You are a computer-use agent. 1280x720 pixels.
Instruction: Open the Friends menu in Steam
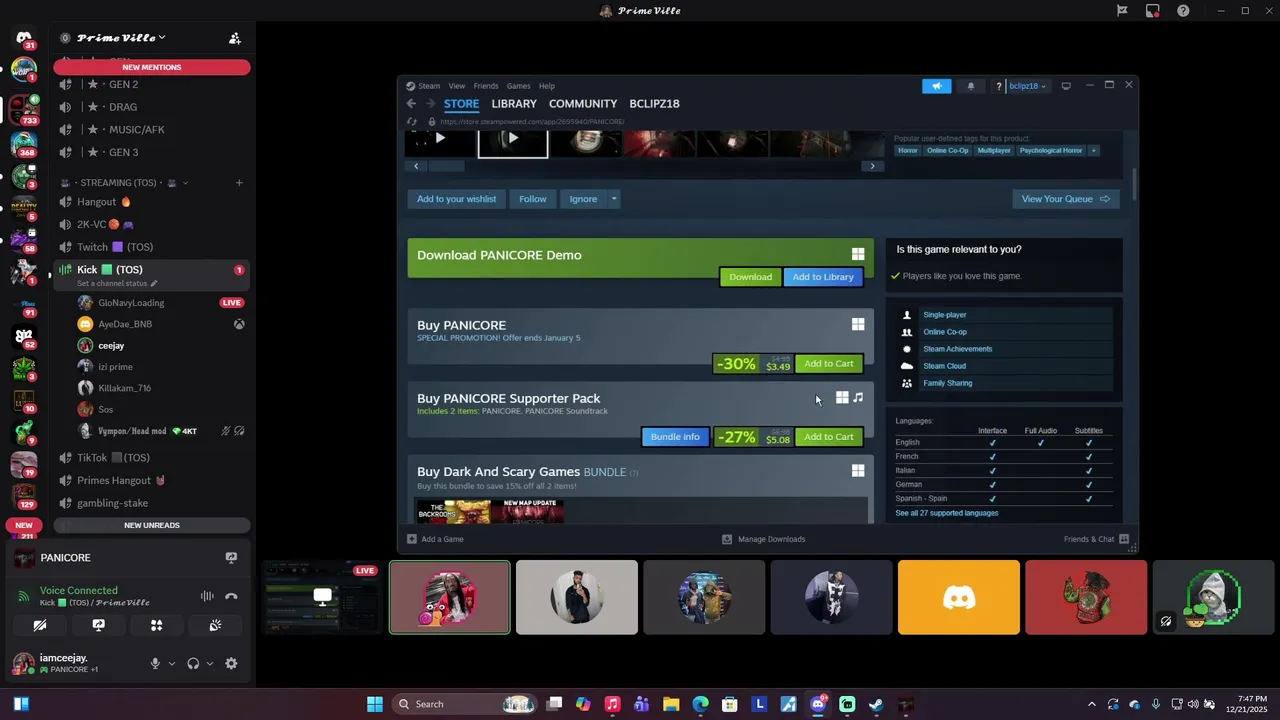click(486, 86)
